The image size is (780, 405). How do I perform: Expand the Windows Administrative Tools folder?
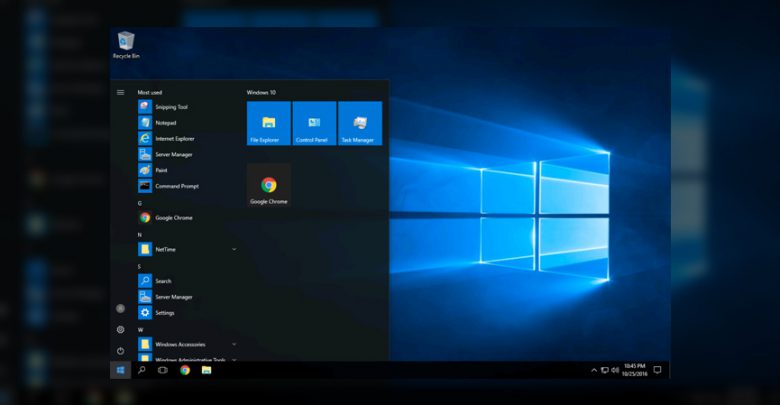click(234, 358)
